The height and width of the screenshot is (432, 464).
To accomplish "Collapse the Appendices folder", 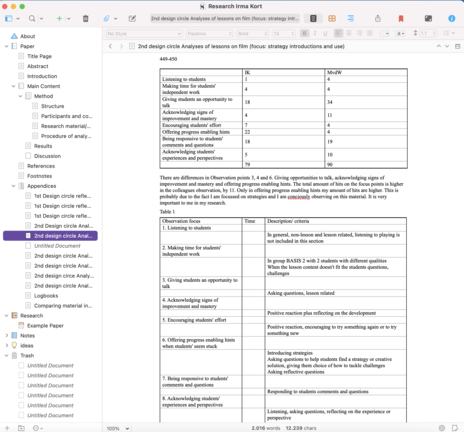I will click(13, 186).
